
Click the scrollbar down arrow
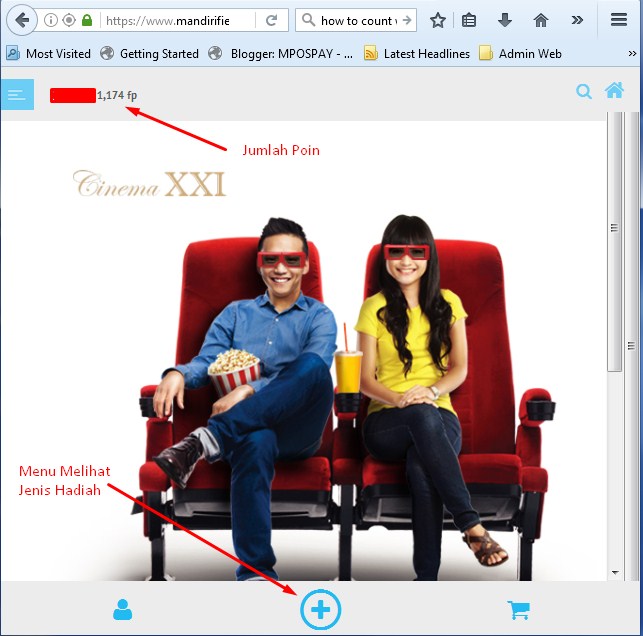pyautogui.click(x=615, y=572)
